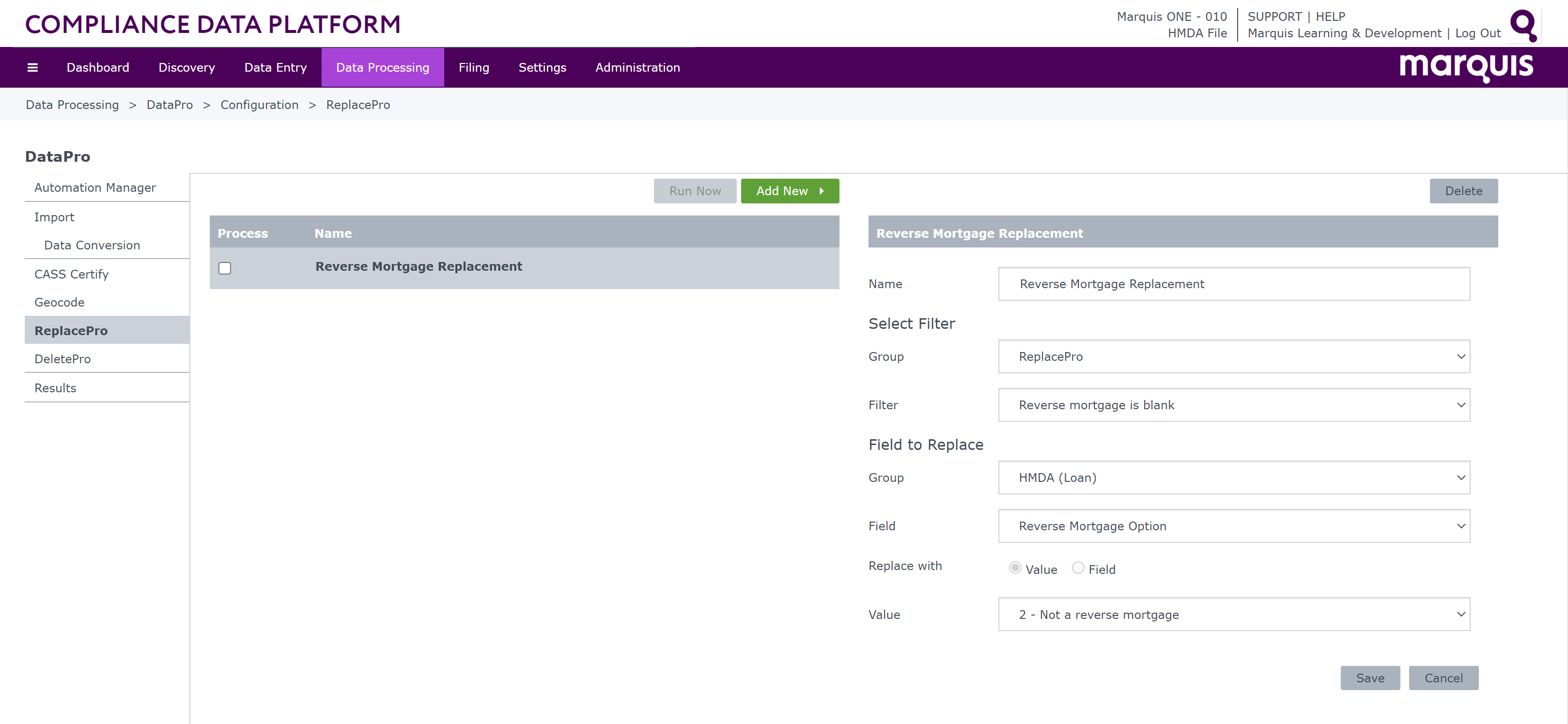Select the Field radio button
This screenshot has width=1568, height=724.
point(1078,568)
